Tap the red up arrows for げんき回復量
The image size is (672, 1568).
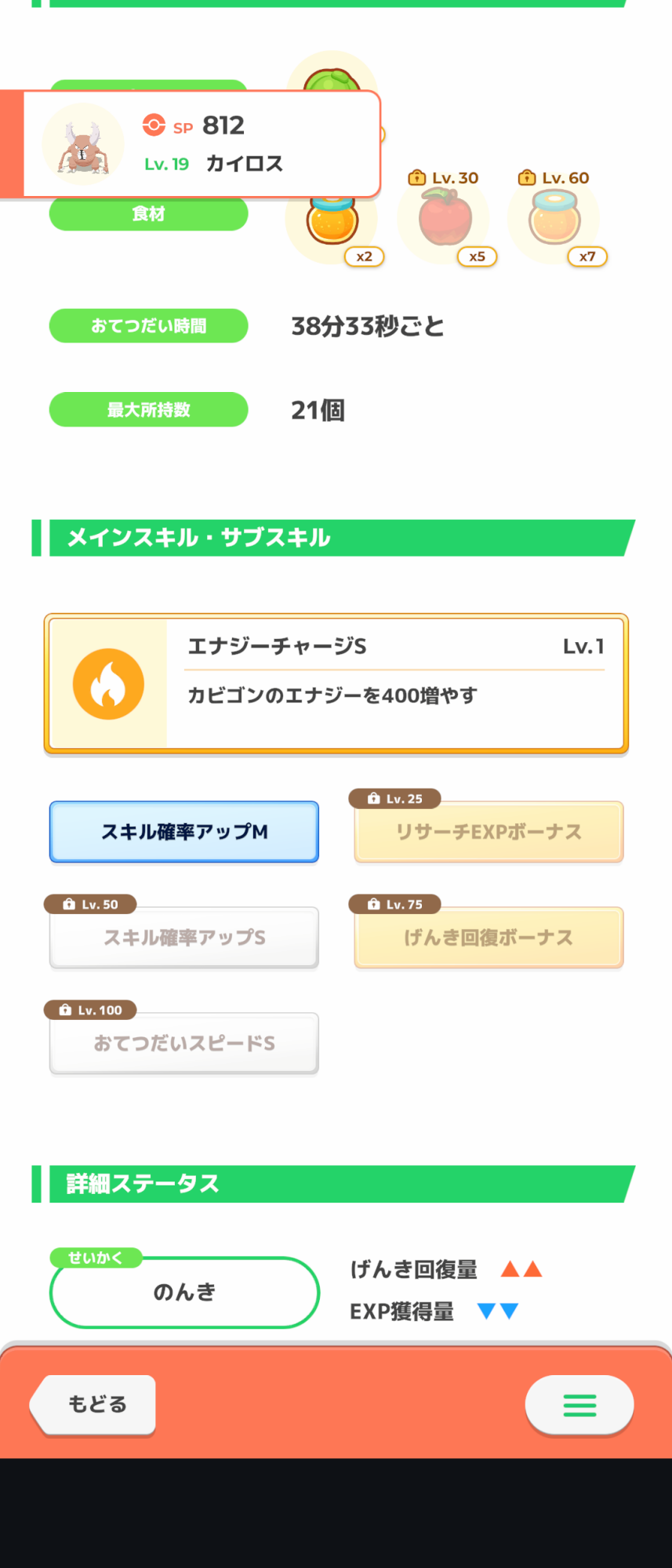(521, 1269)
